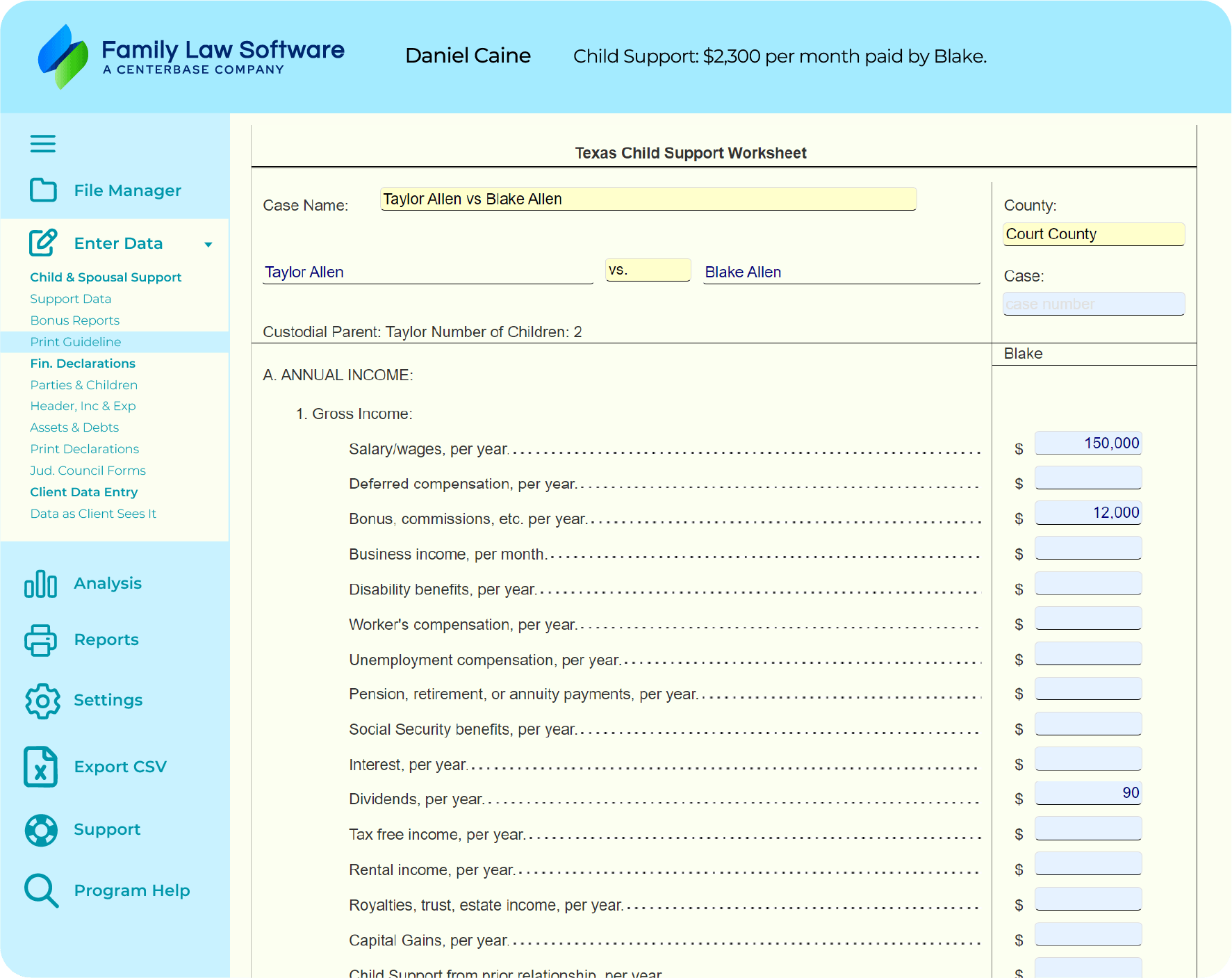Image resolution: width=1232 pixels, height=978 pixels.
Task: Select Bonus Reports menu item
Action: pyautogui.click(x=74, y=320)
